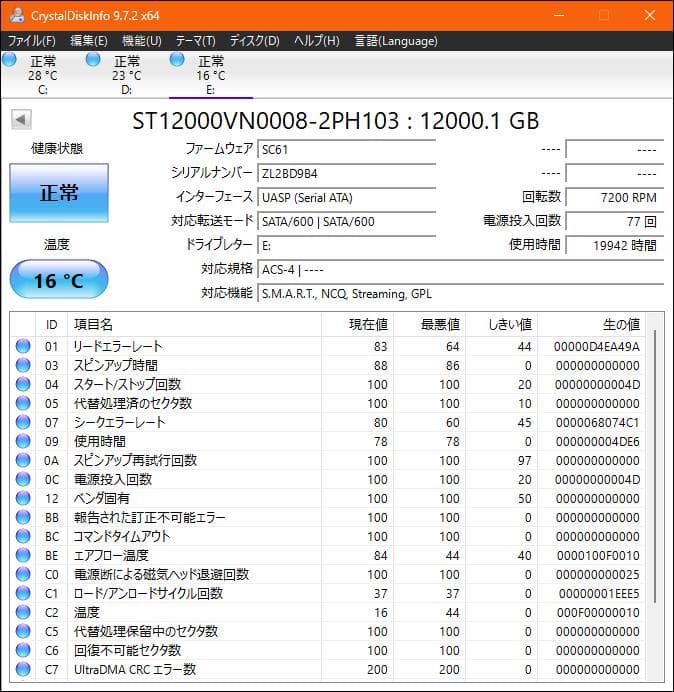Click the disk title ST12000VN0008-2PH103 : 12000.1 GB

tap(335, 120)
